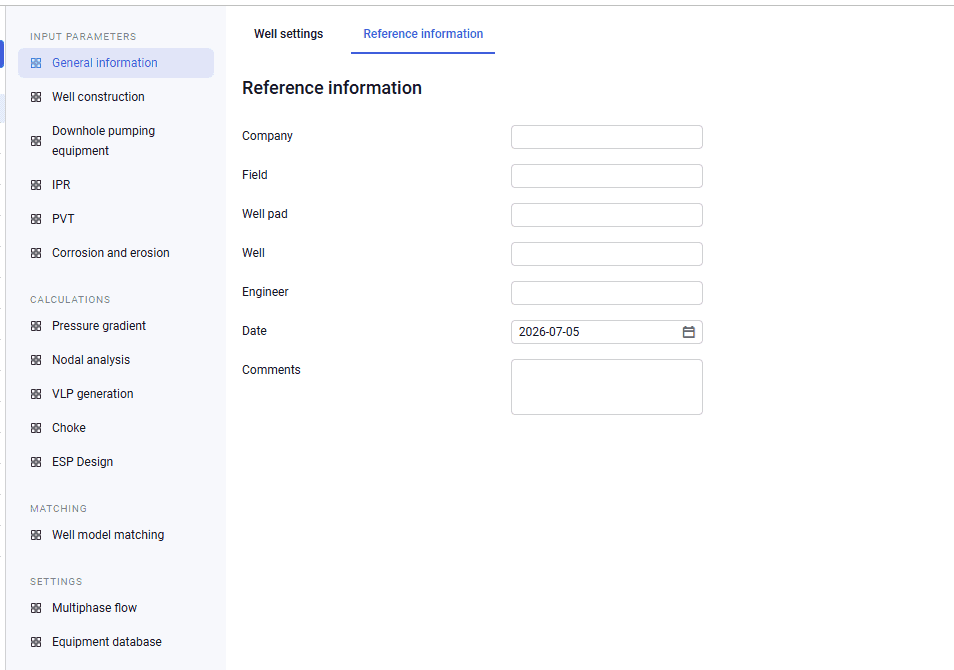The width and height of the screenshot is (954, 670).
Task: Open the Equipment database
Action: click(116, 643)
